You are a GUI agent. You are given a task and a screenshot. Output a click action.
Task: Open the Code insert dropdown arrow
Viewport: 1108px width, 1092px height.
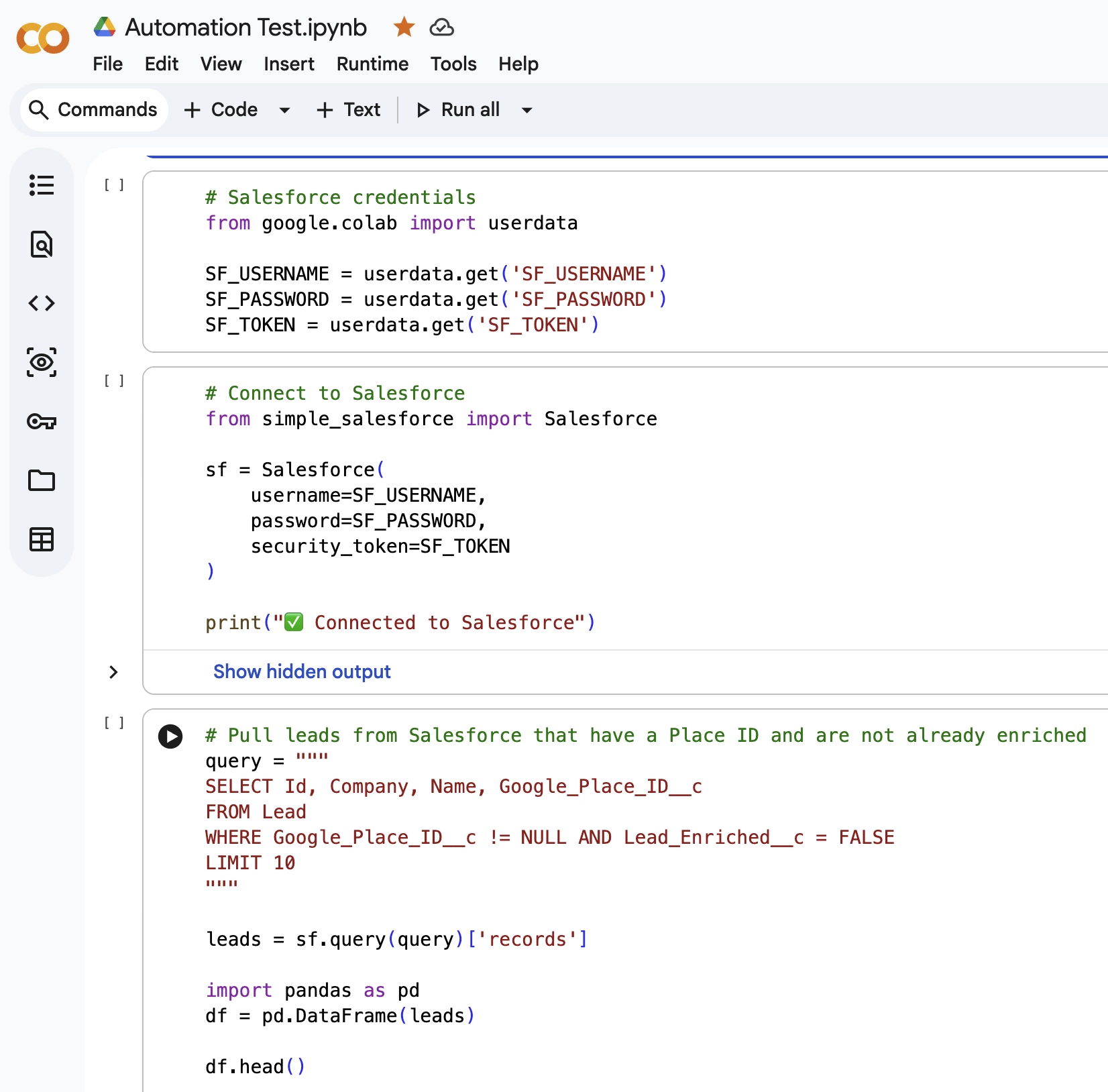[284, 110]
